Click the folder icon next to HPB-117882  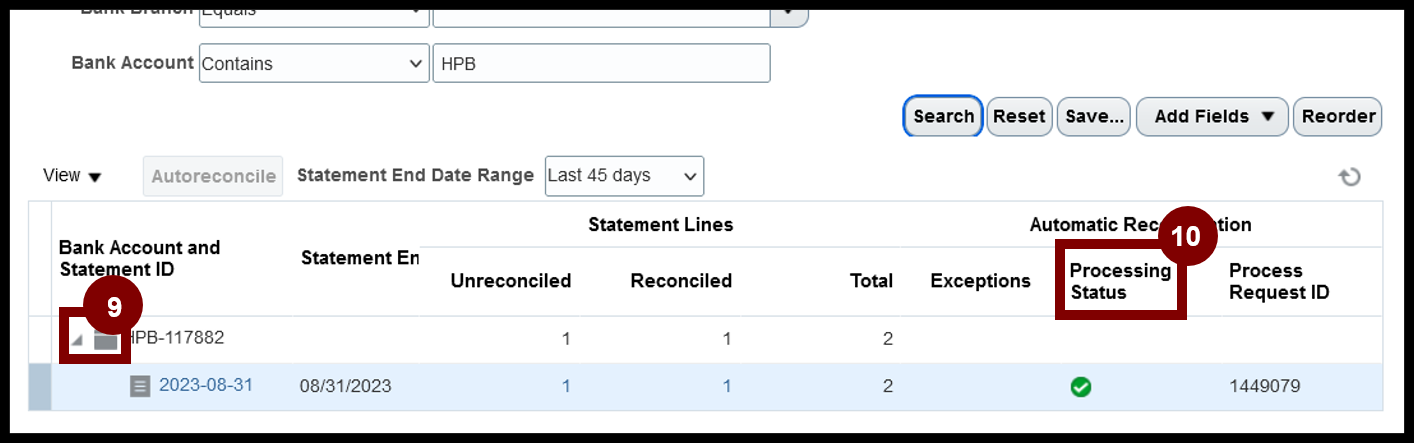tap(106, 339)
